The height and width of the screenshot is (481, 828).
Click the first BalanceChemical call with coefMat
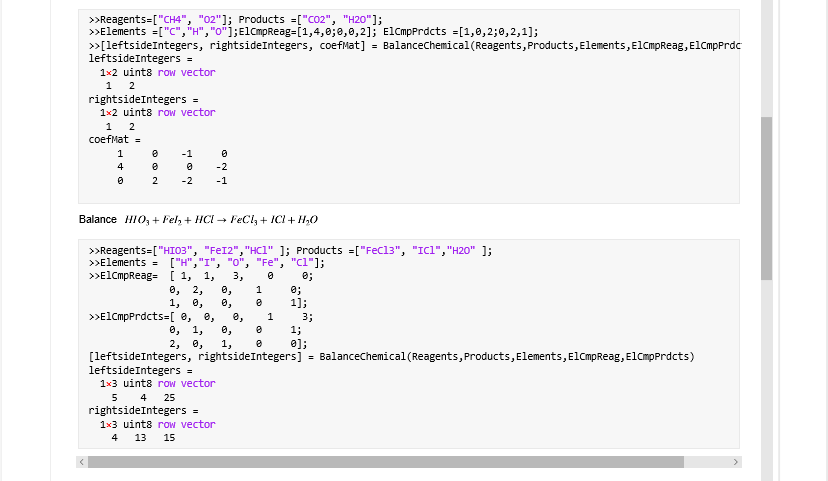[x=415, y=45]
